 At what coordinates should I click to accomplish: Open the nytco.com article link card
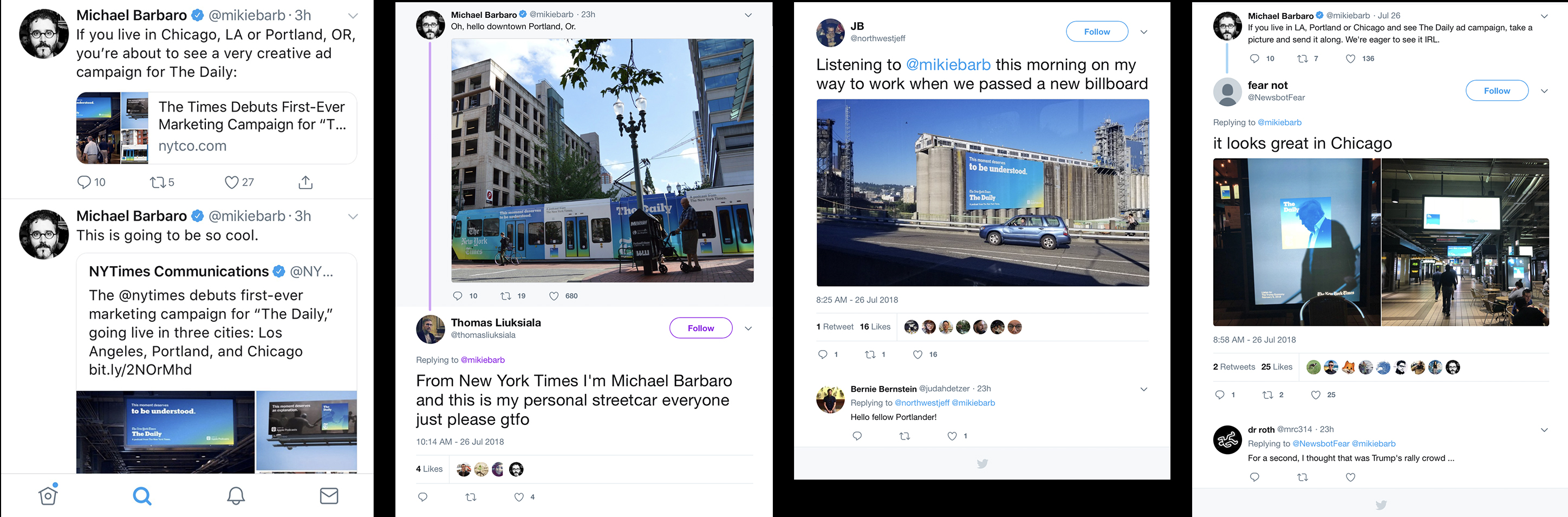(x=216, y=128)
